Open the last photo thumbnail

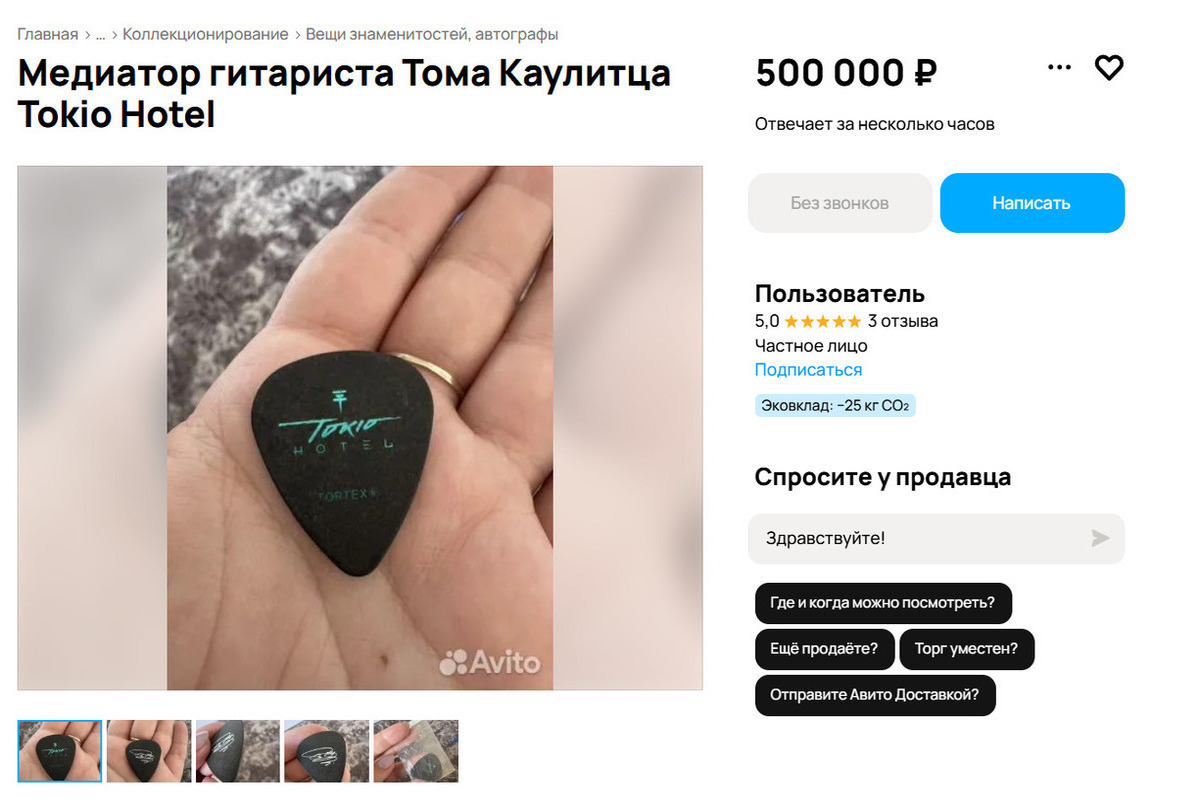[x=416, y=751]
